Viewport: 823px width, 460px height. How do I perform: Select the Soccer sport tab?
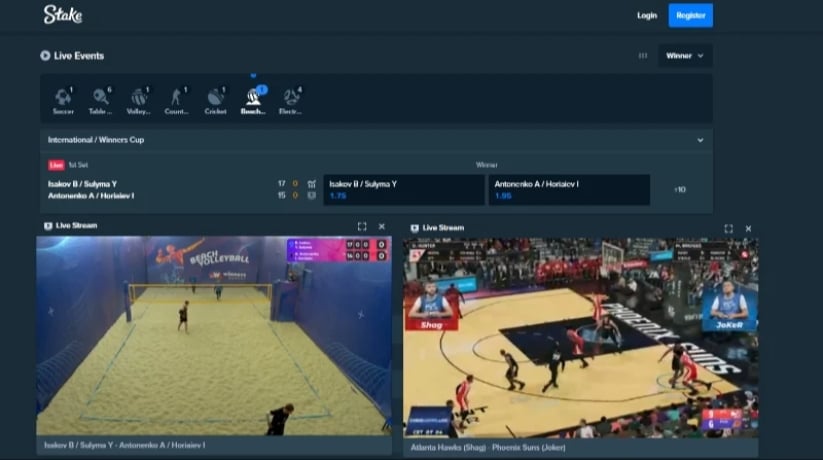pos(63,100)
